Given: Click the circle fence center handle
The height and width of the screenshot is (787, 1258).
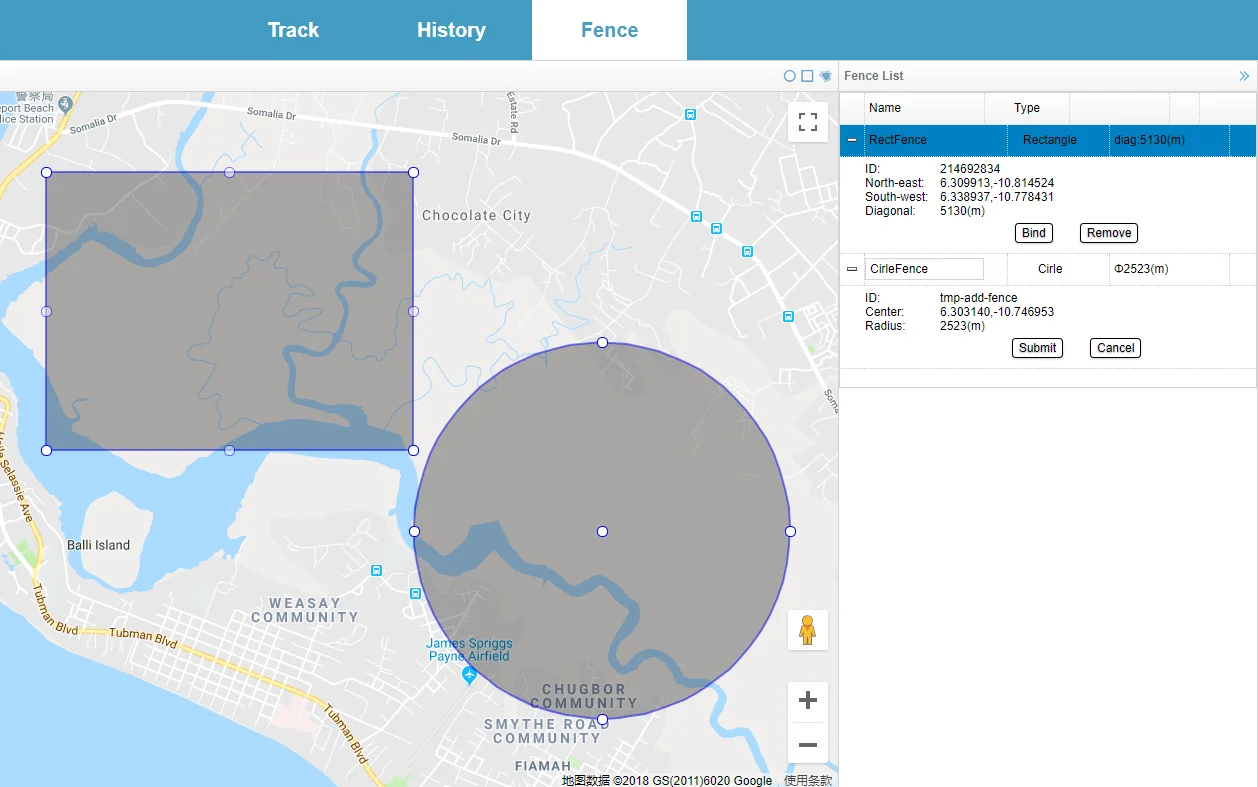Looking at the screenshot, I should tap(602, 531).
